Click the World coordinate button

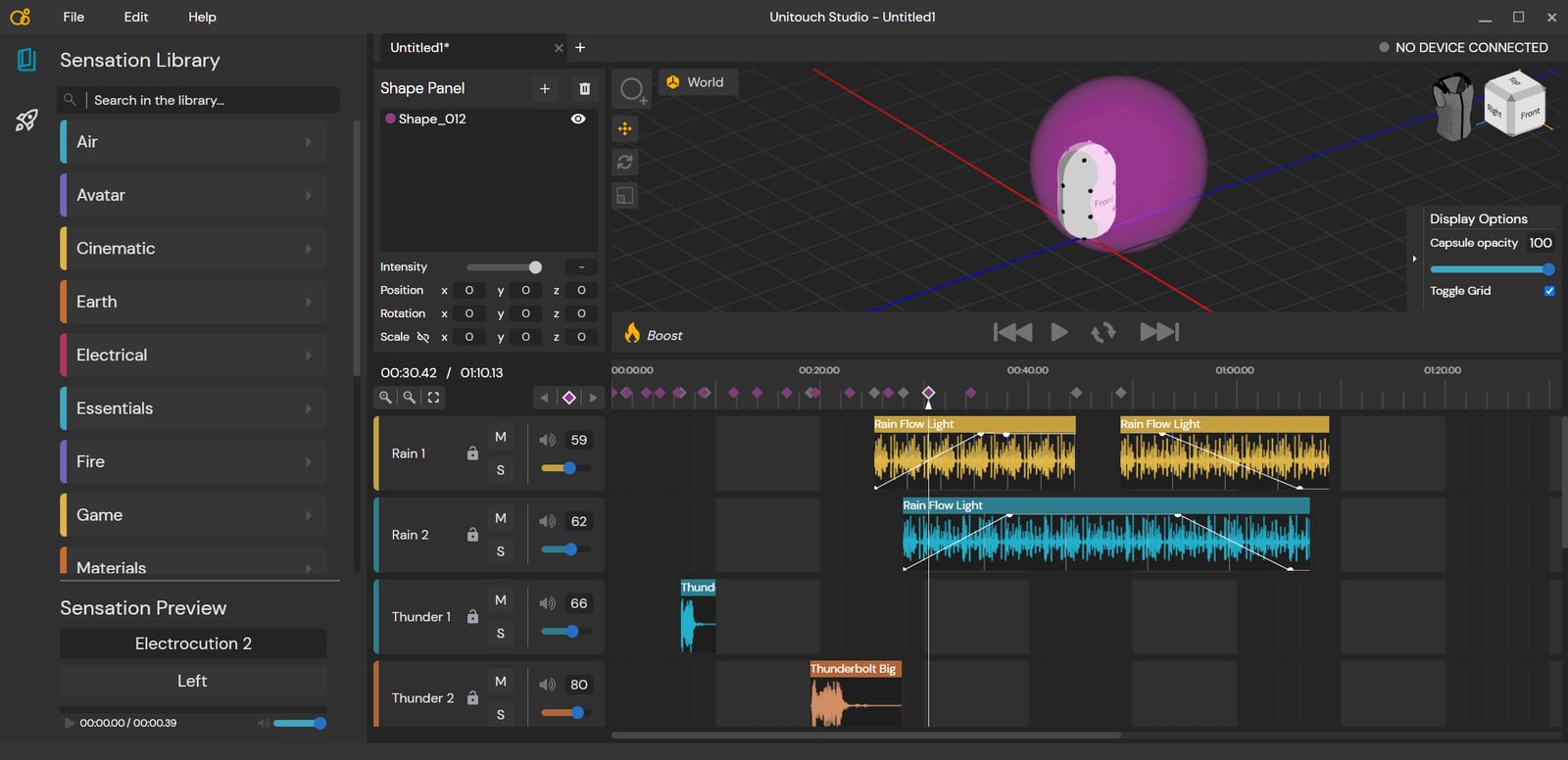tap(697, 82)
